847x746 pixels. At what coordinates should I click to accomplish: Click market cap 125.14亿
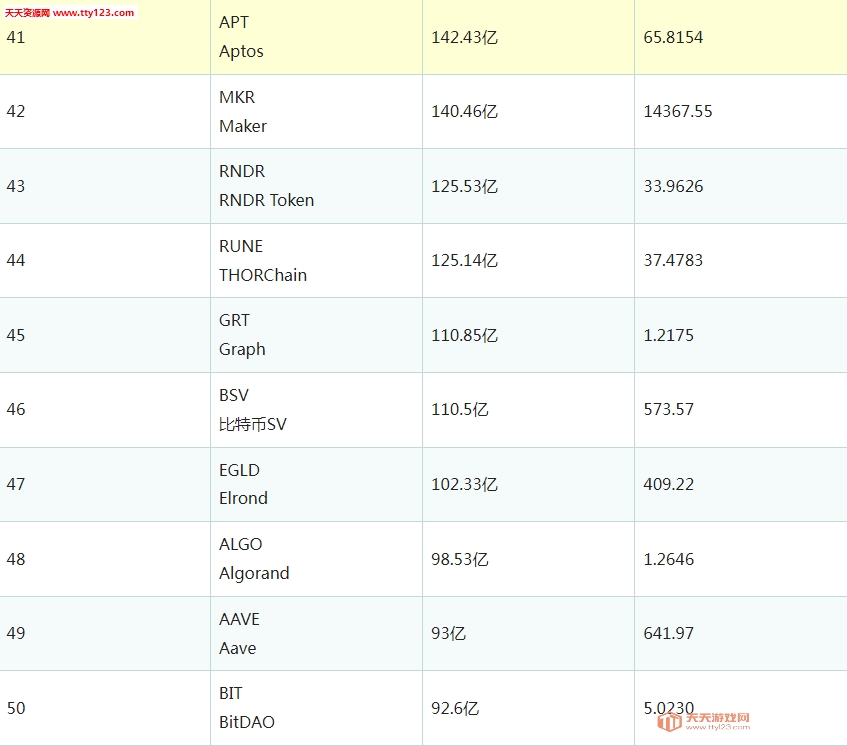pos(464,260)
